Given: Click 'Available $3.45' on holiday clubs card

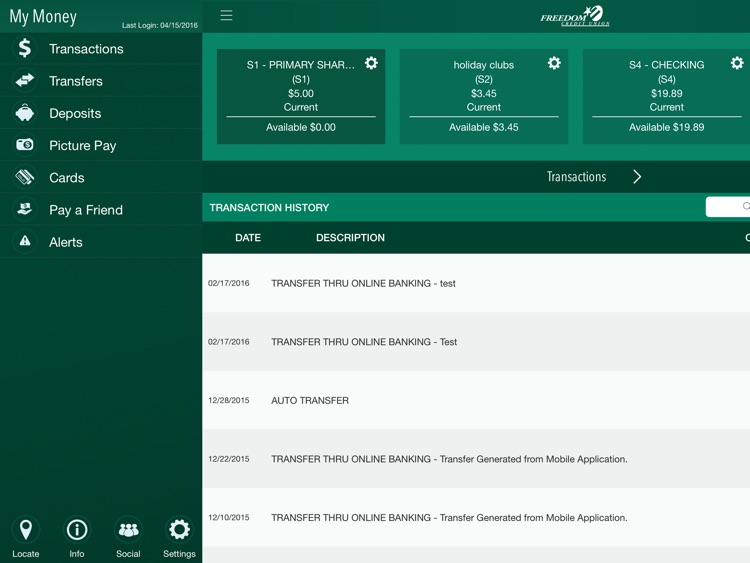Looking at the screenshot, I should (x=484, y=127).
